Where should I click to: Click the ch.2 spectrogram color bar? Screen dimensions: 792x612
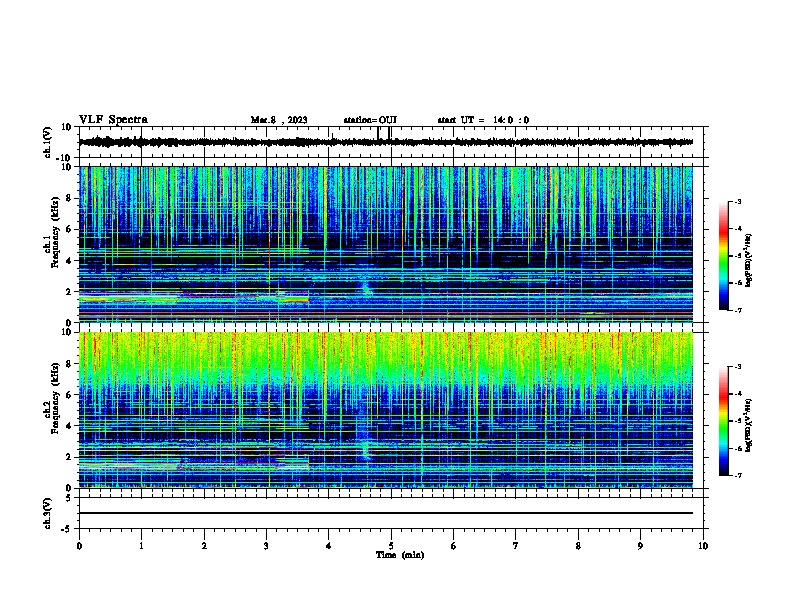coord(723,421)
